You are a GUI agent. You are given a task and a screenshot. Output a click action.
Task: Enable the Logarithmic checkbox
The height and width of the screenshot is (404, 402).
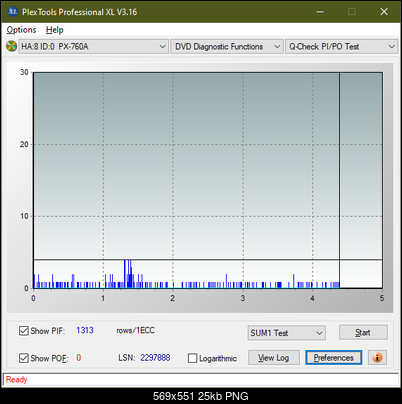192,358
